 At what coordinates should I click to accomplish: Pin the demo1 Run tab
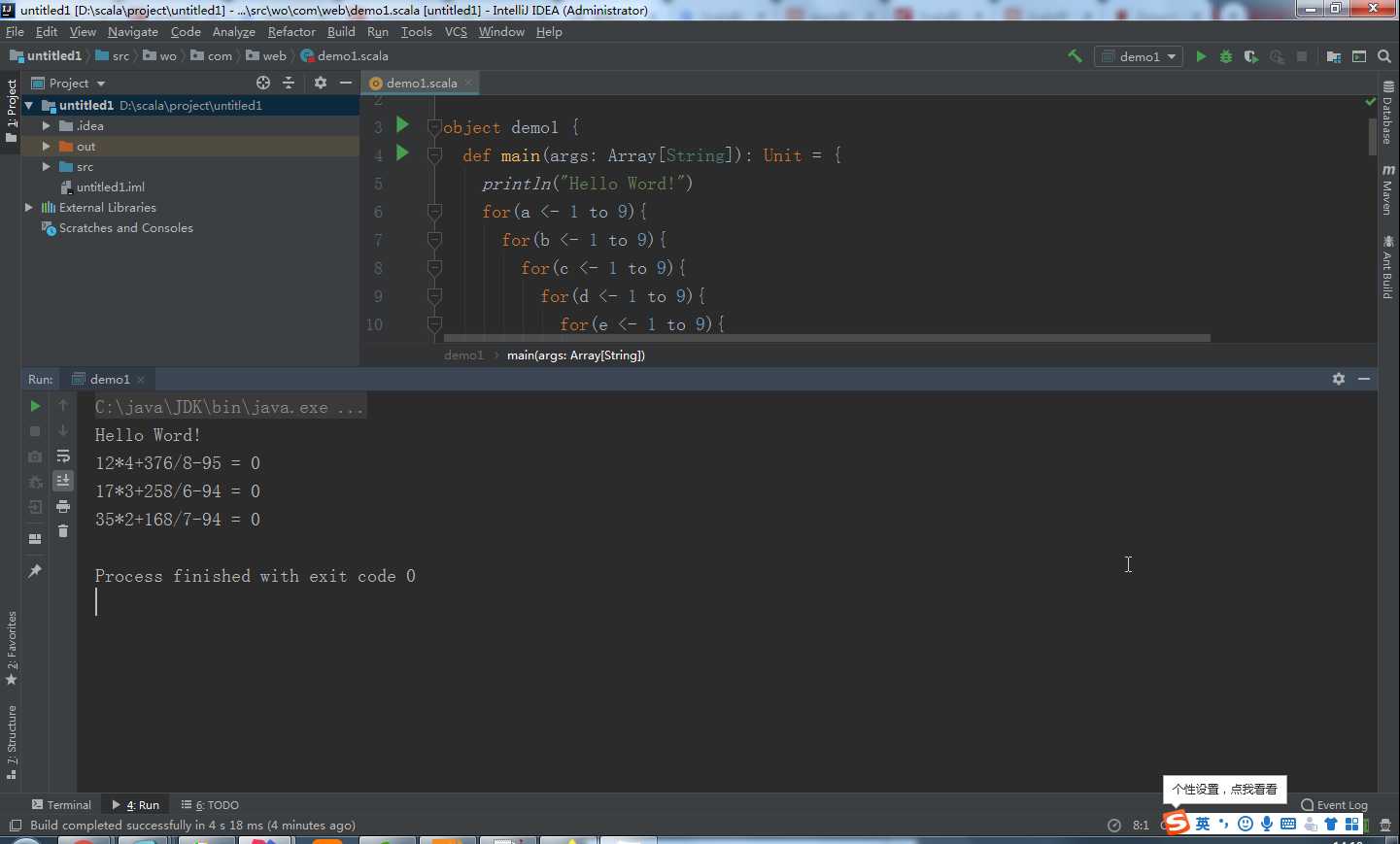click(35, 570)
